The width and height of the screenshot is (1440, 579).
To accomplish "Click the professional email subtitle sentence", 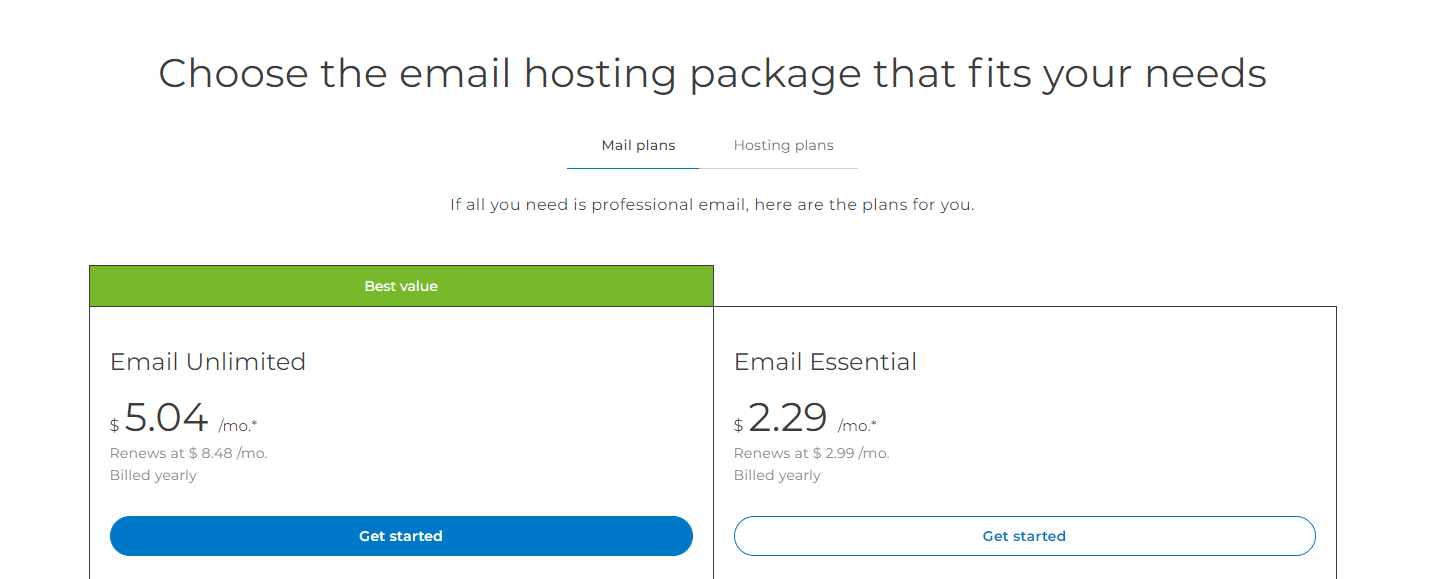I will pos(712,205).
